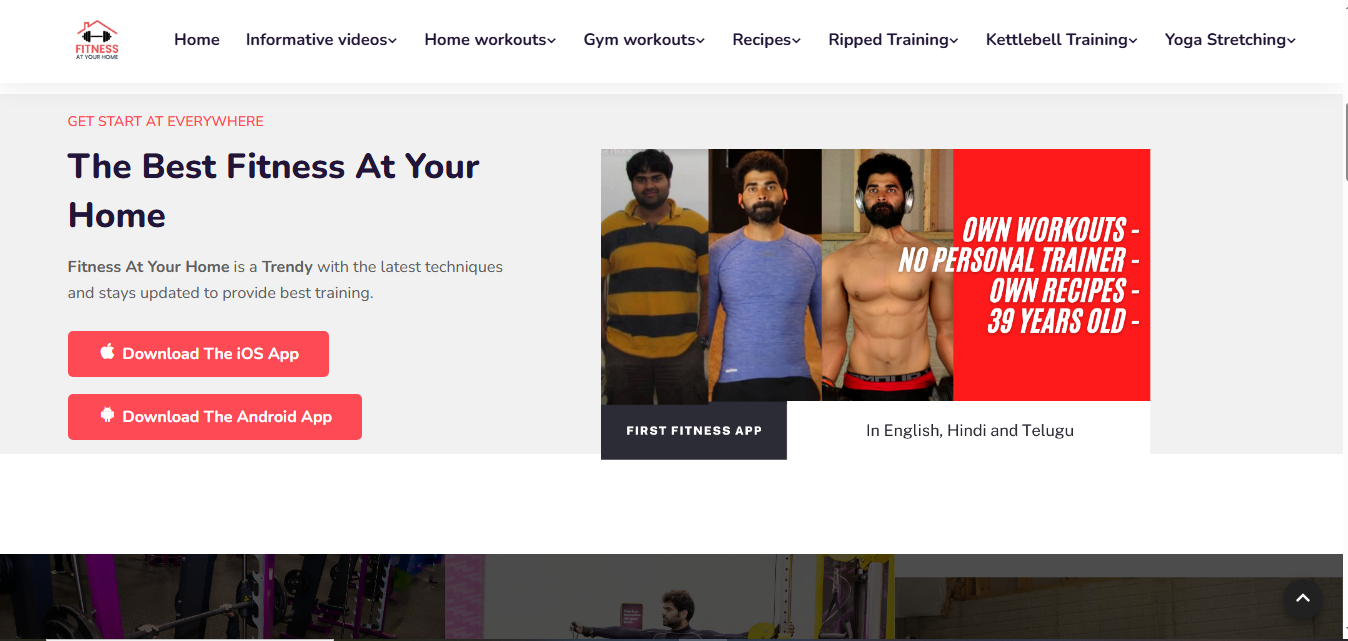Open the Recipes dropdown menu

[x=766, y=40]
